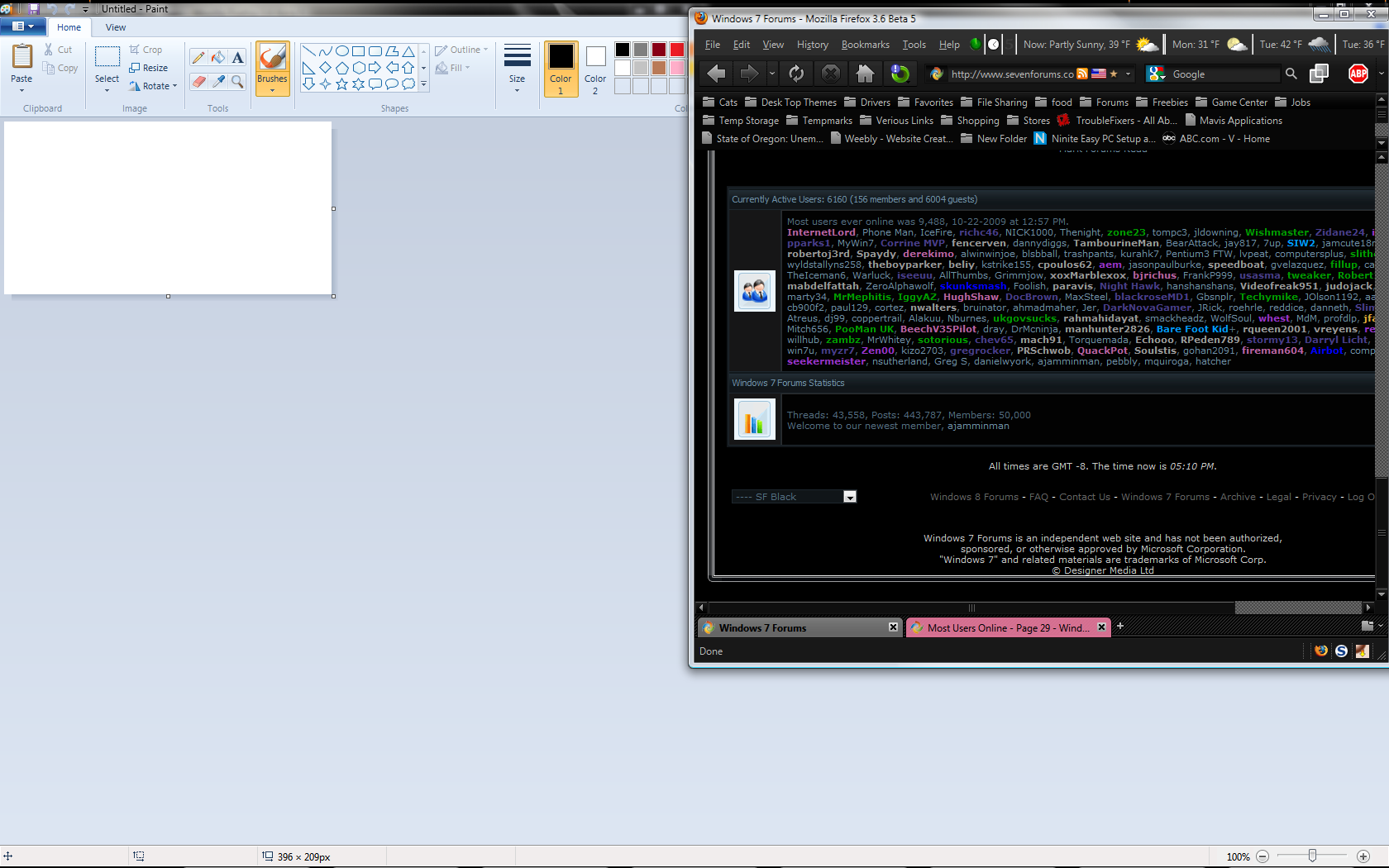Image resolution: width=1389 pixels, height=868 pixels.
Task: Open the Desk Top Themes bookmark folder
Action: (x=790, y=103)
